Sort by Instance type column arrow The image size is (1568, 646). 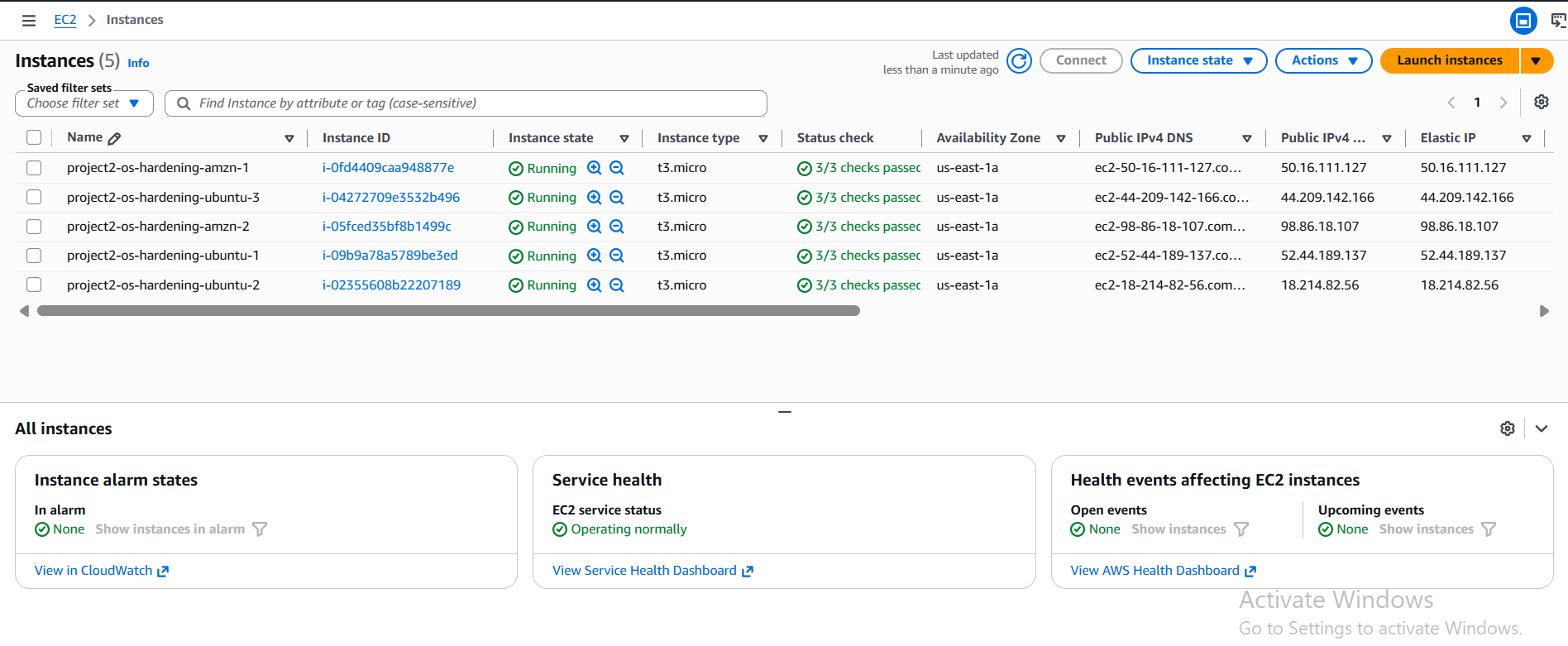tap(763, 139)
